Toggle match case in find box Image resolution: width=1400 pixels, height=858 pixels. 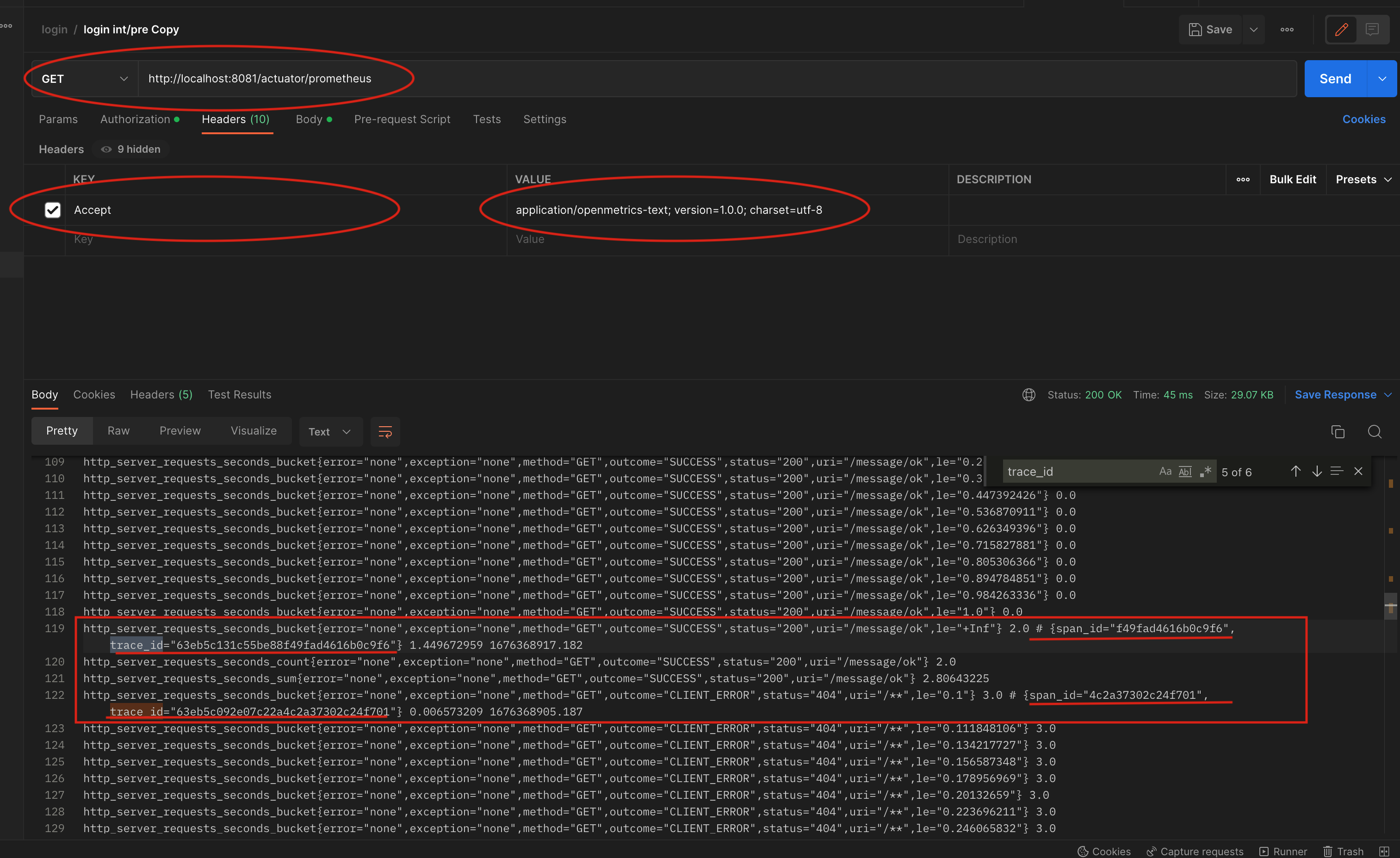tap(1165, 472)
